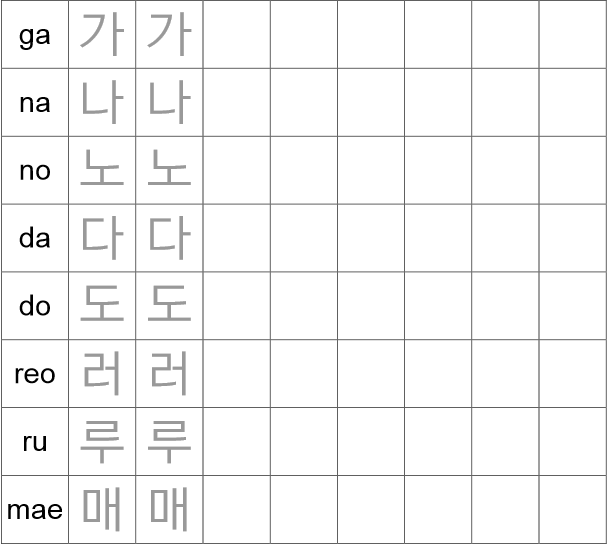
Task: Click the 'no' label cell
Action: (x=35, y=170)
